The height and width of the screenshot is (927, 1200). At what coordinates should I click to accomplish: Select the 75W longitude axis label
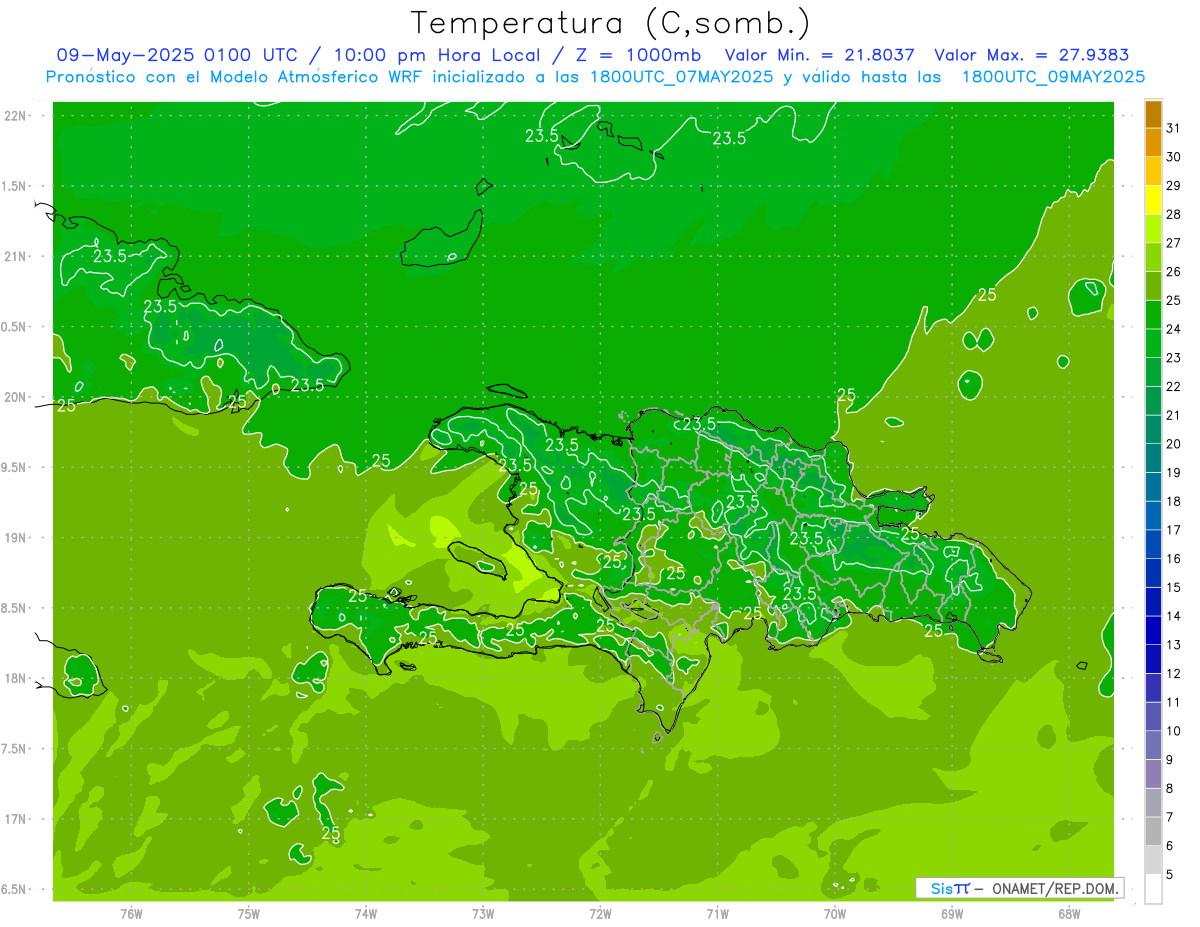249,914
